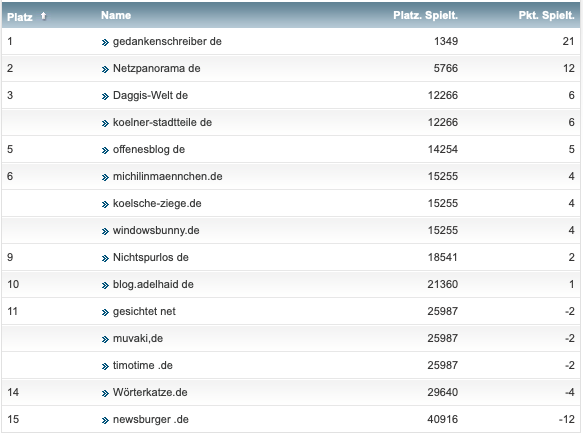
Task: Open the michilinmaennchen.de link
Action: coord(168,176)
